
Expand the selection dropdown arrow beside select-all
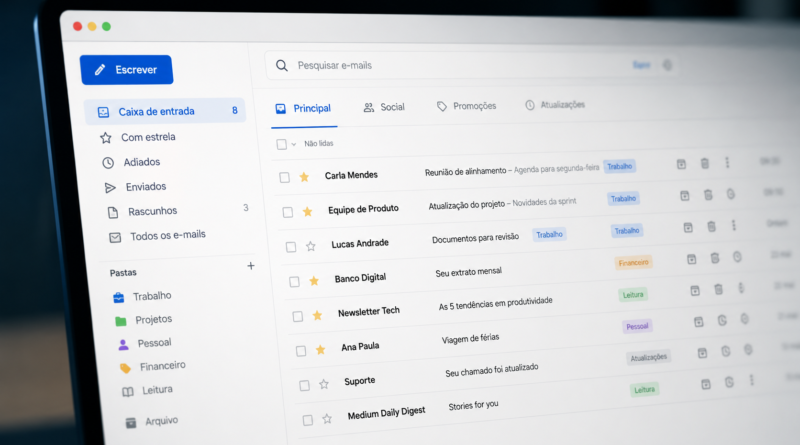294,144
